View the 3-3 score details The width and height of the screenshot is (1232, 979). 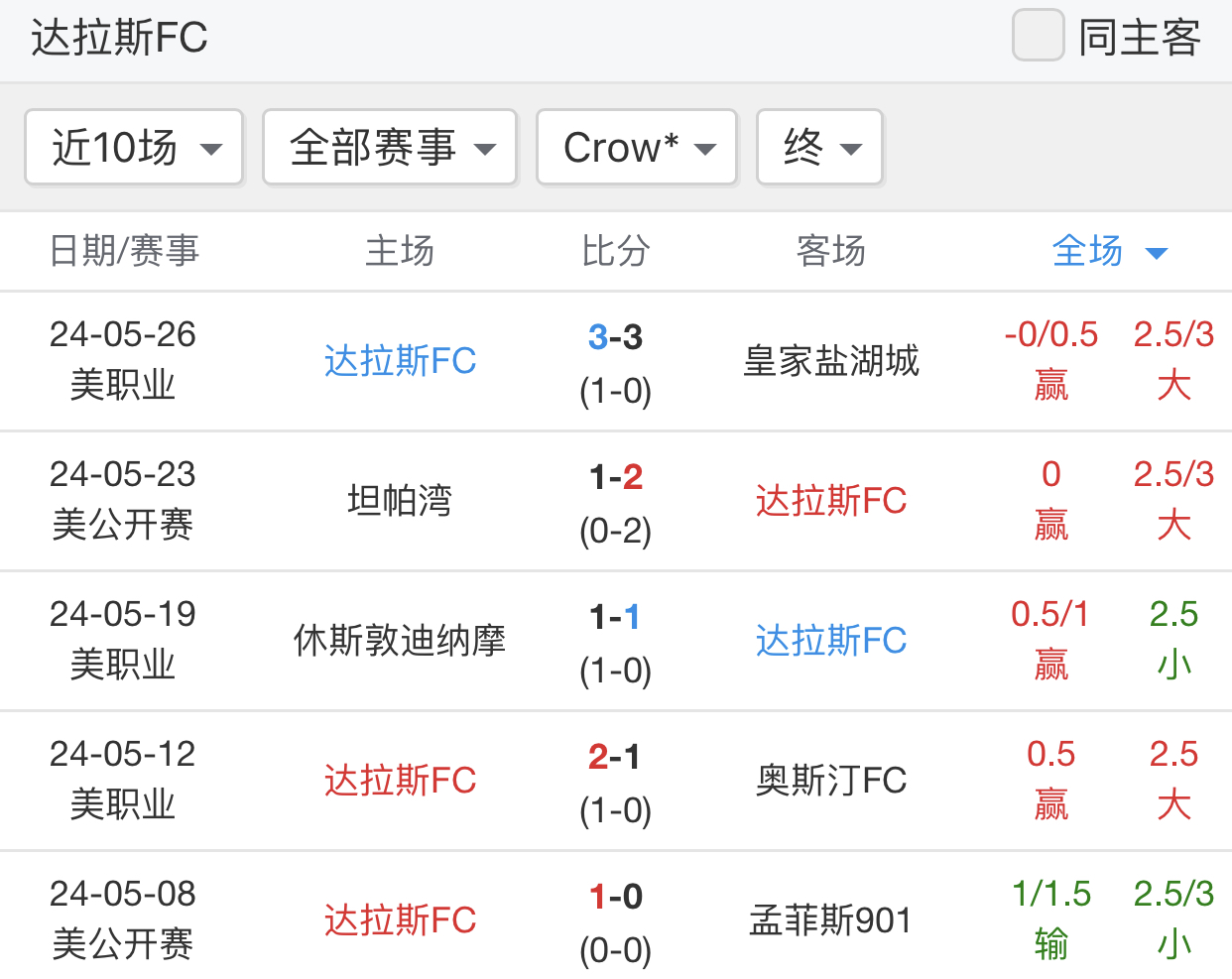(x=615, y=338)
